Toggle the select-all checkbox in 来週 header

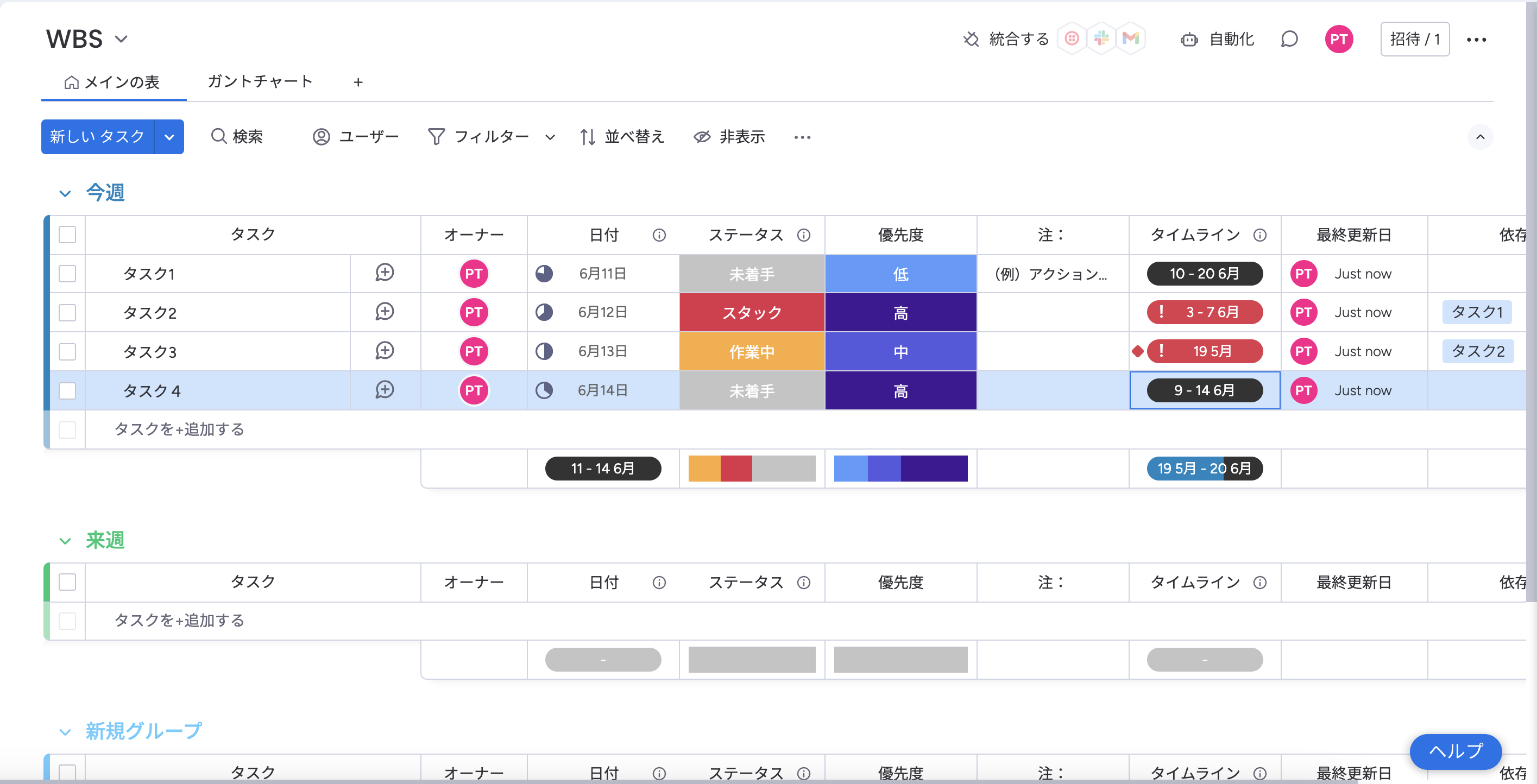point(67,581)
